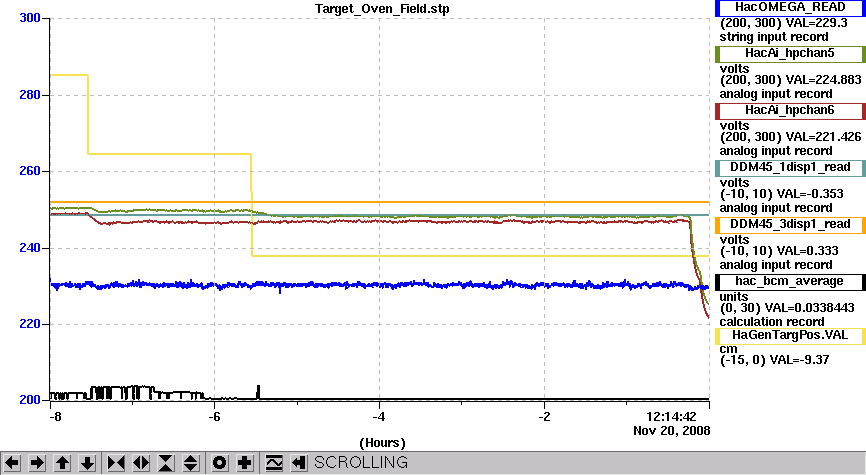The image size is (866, 475).
Task: Click the Nov 20, 2008 date label
Action: click(x=672, y=431)
